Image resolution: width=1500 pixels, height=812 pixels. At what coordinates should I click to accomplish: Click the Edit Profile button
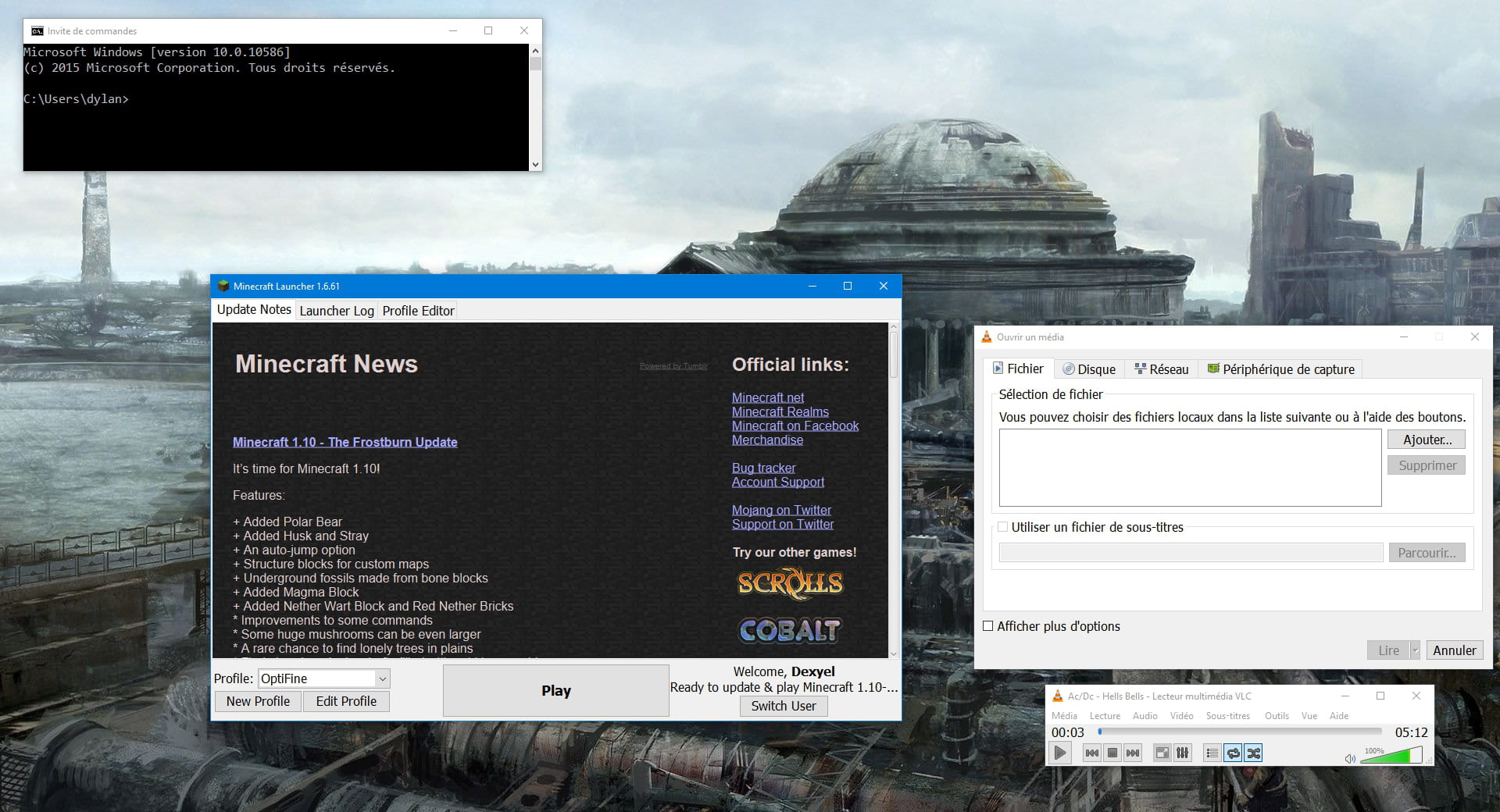coord(346,701)
